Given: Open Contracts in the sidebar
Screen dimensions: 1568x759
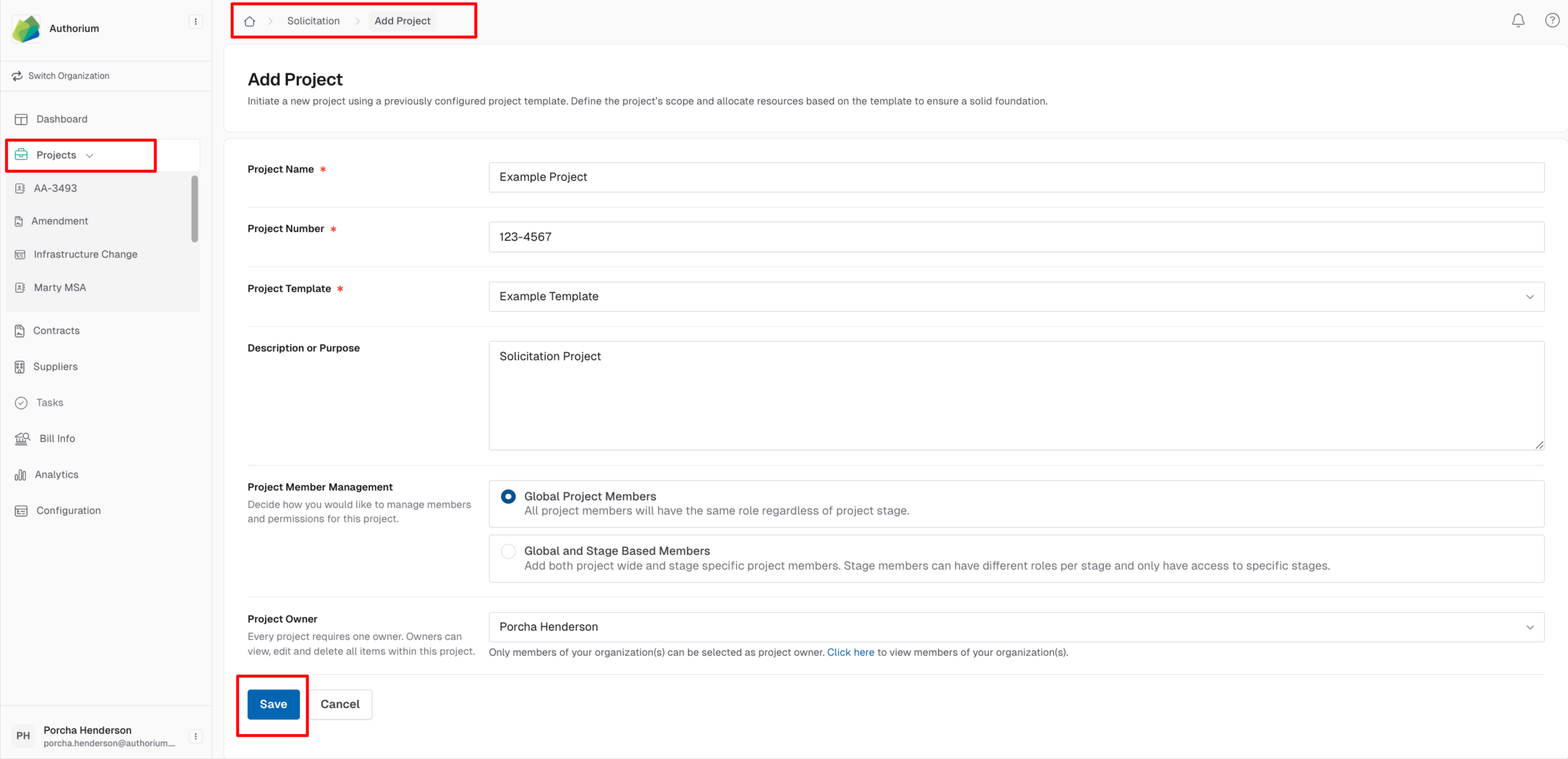Looking at the screenshot, I should (57, 331).
